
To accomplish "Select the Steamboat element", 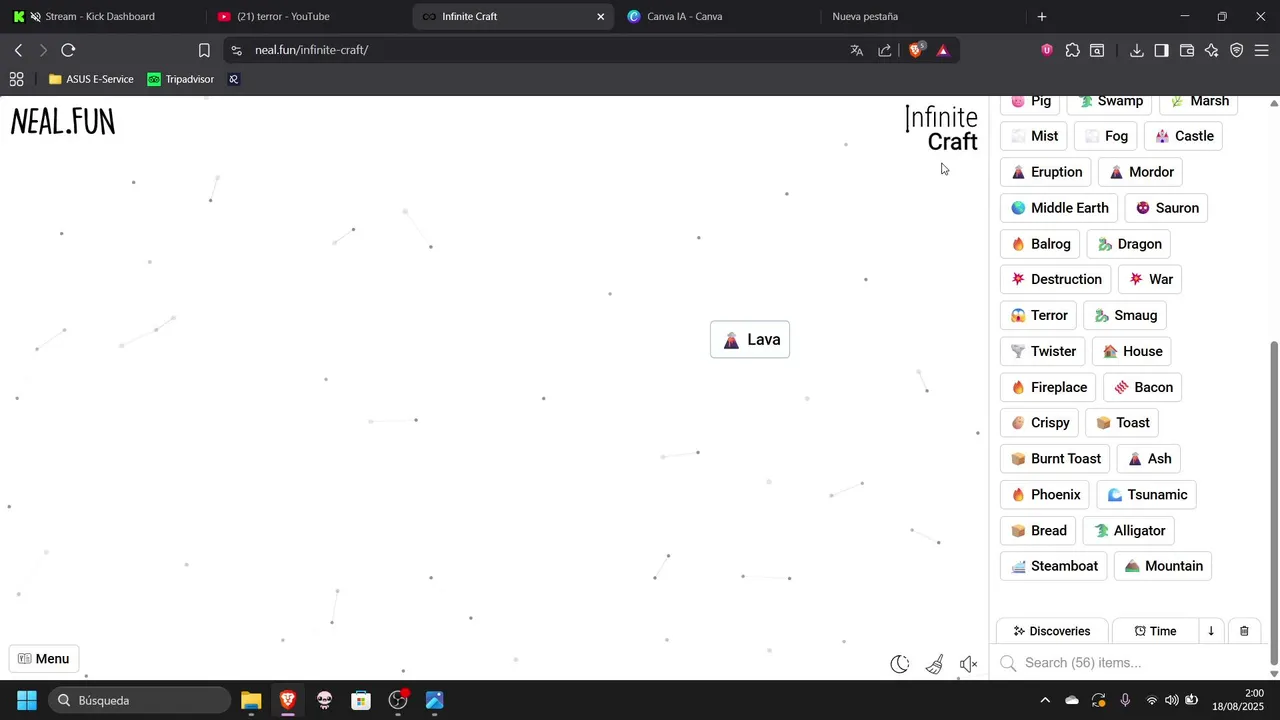I will click(1054, 566).
